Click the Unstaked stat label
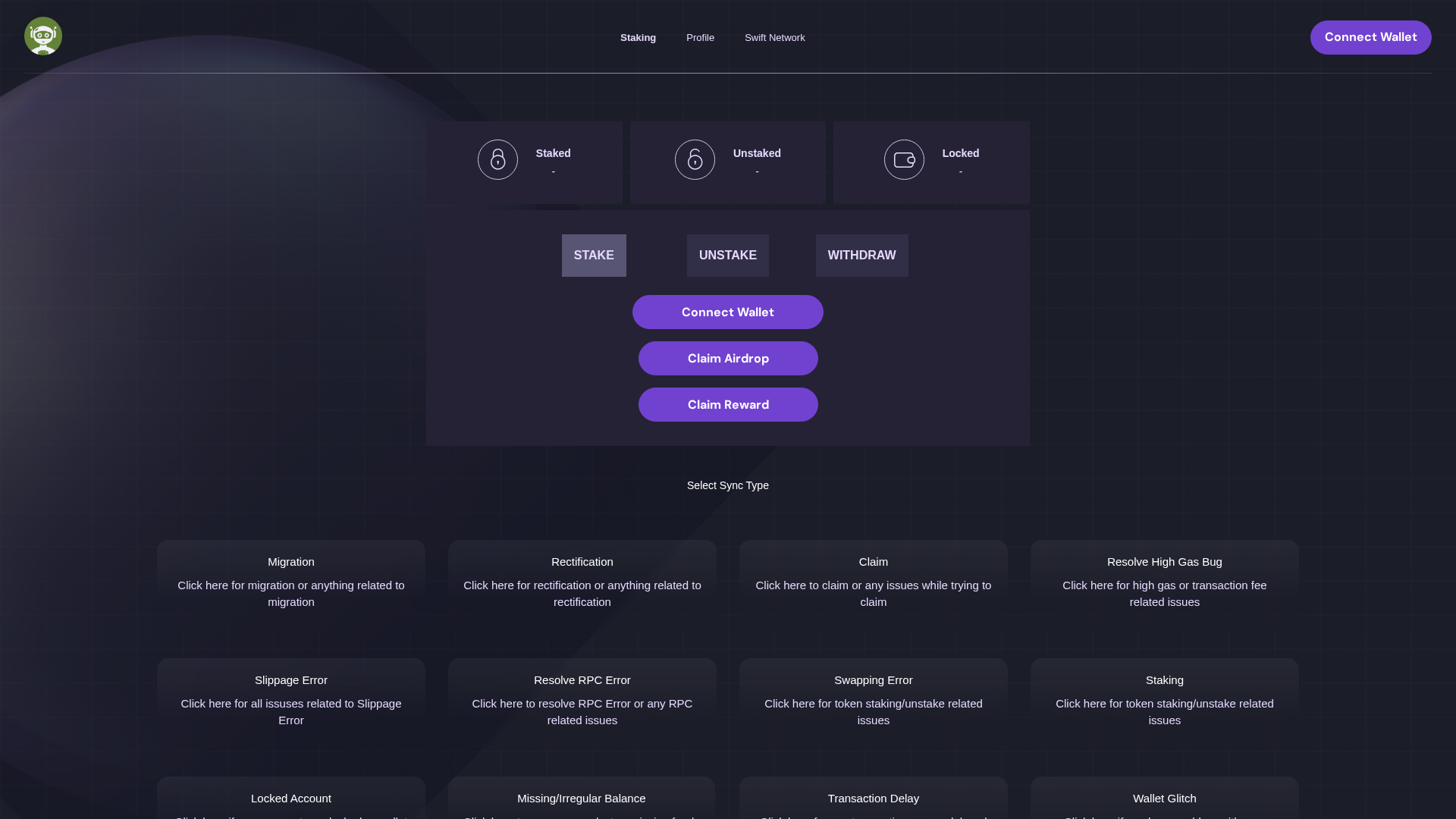1456x819 pixels. click(757, 153)
